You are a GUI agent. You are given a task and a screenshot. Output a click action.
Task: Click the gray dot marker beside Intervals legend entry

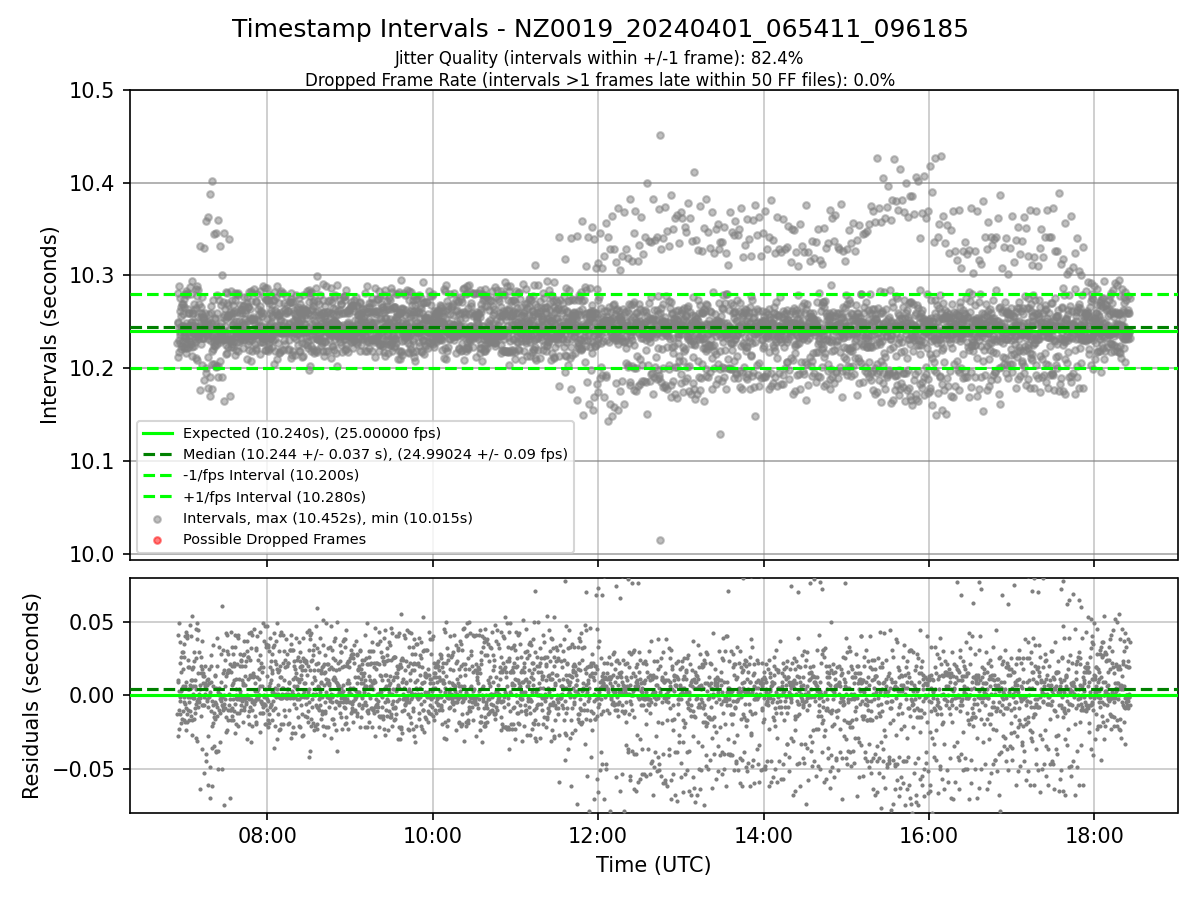pos(158,519)
